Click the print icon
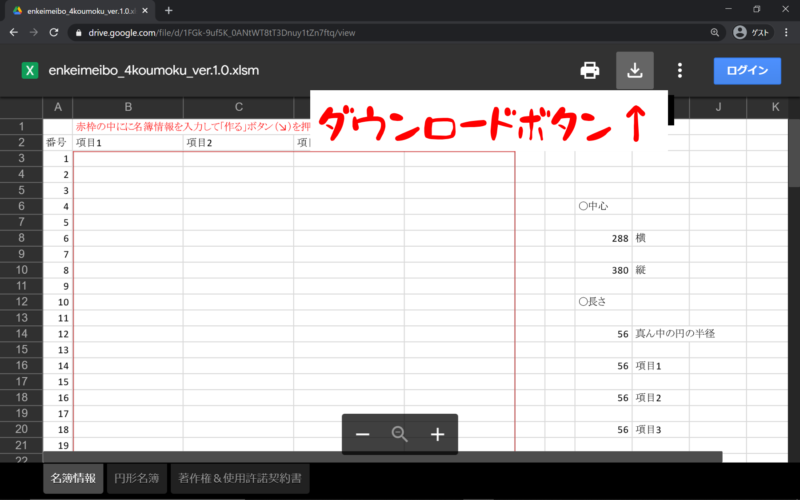This screenshot has width=800, height=500. coord(590,70)
